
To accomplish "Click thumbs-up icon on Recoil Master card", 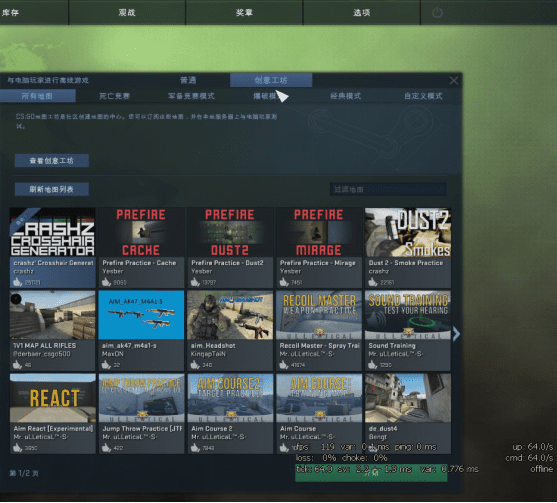I will [284, 365].
